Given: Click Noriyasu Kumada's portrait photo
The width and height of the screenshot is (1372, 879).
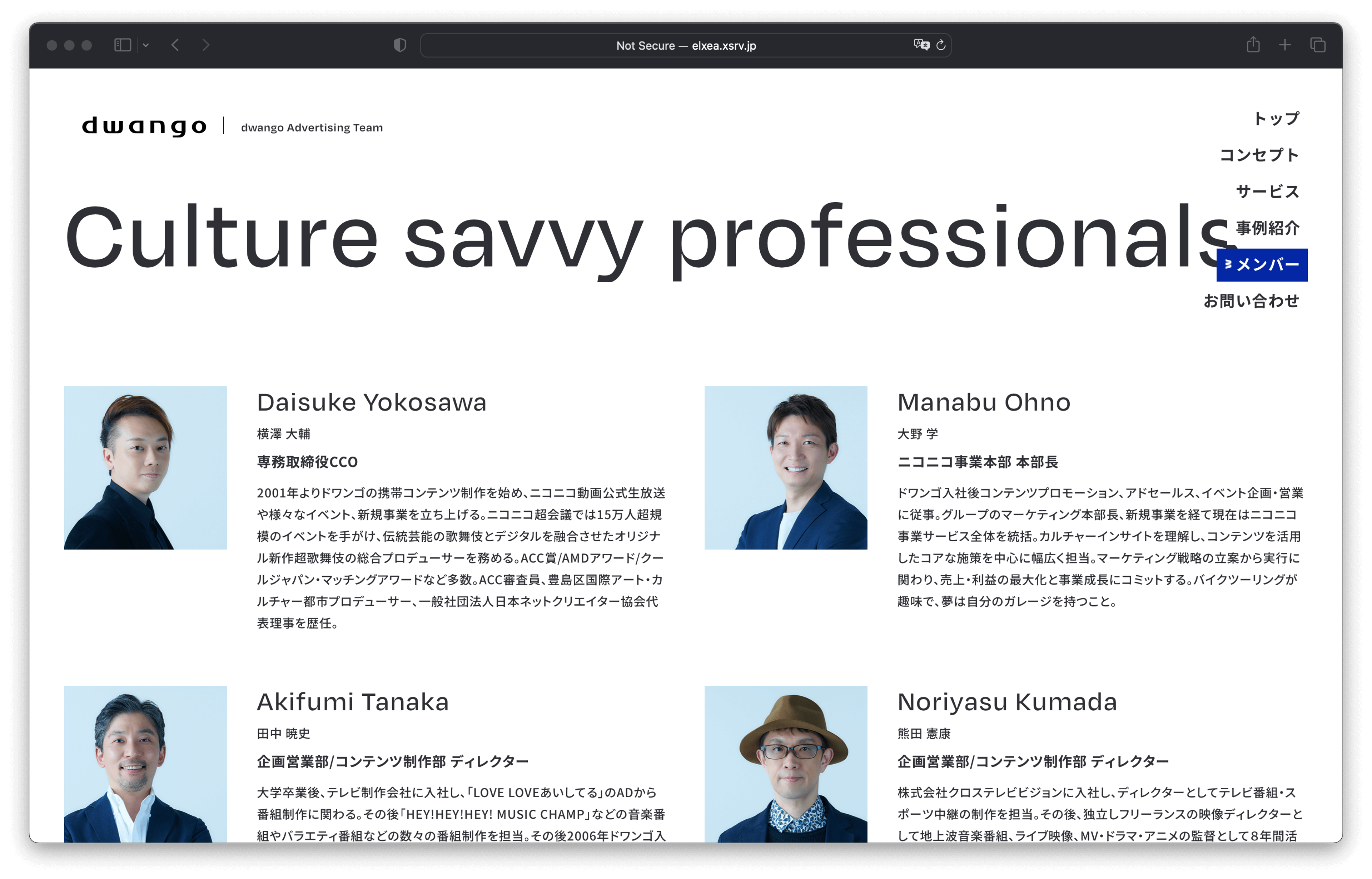Looking at the screenshot, I should coord(786,764).
